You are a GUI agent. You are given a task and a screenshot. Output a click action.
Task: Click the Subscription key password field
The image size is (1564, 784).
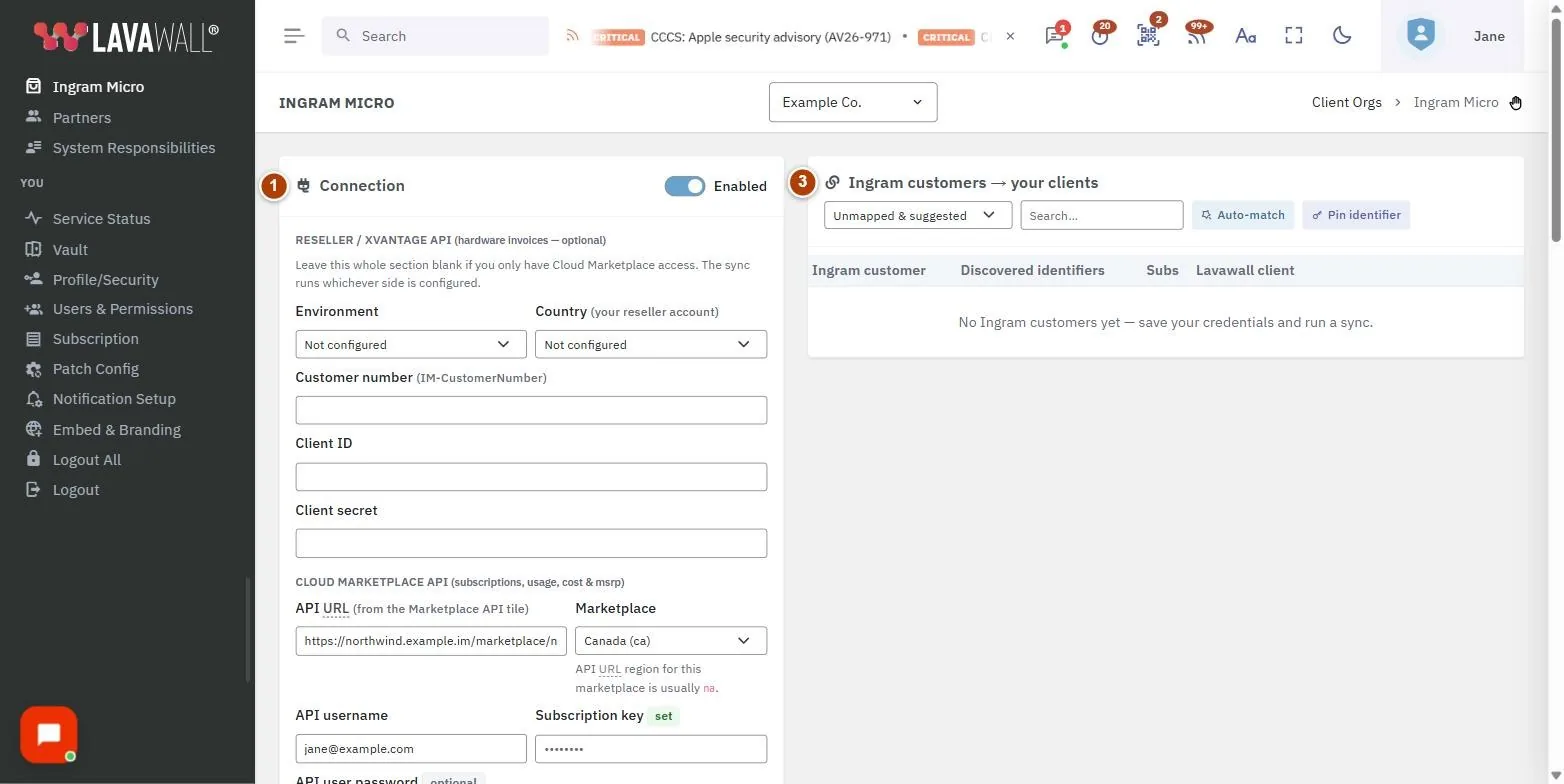651,748
